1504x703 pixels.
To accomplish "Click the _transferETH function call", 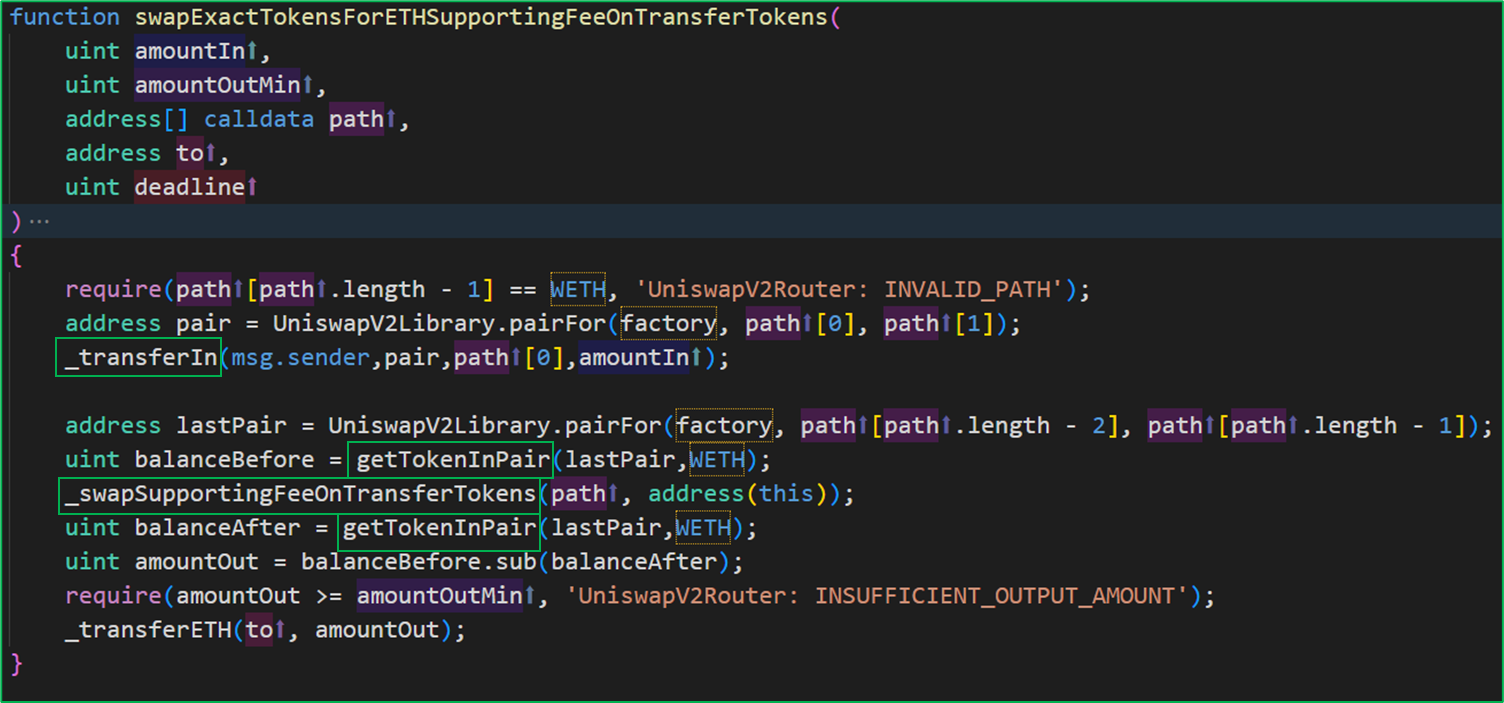I will point(148,630).
